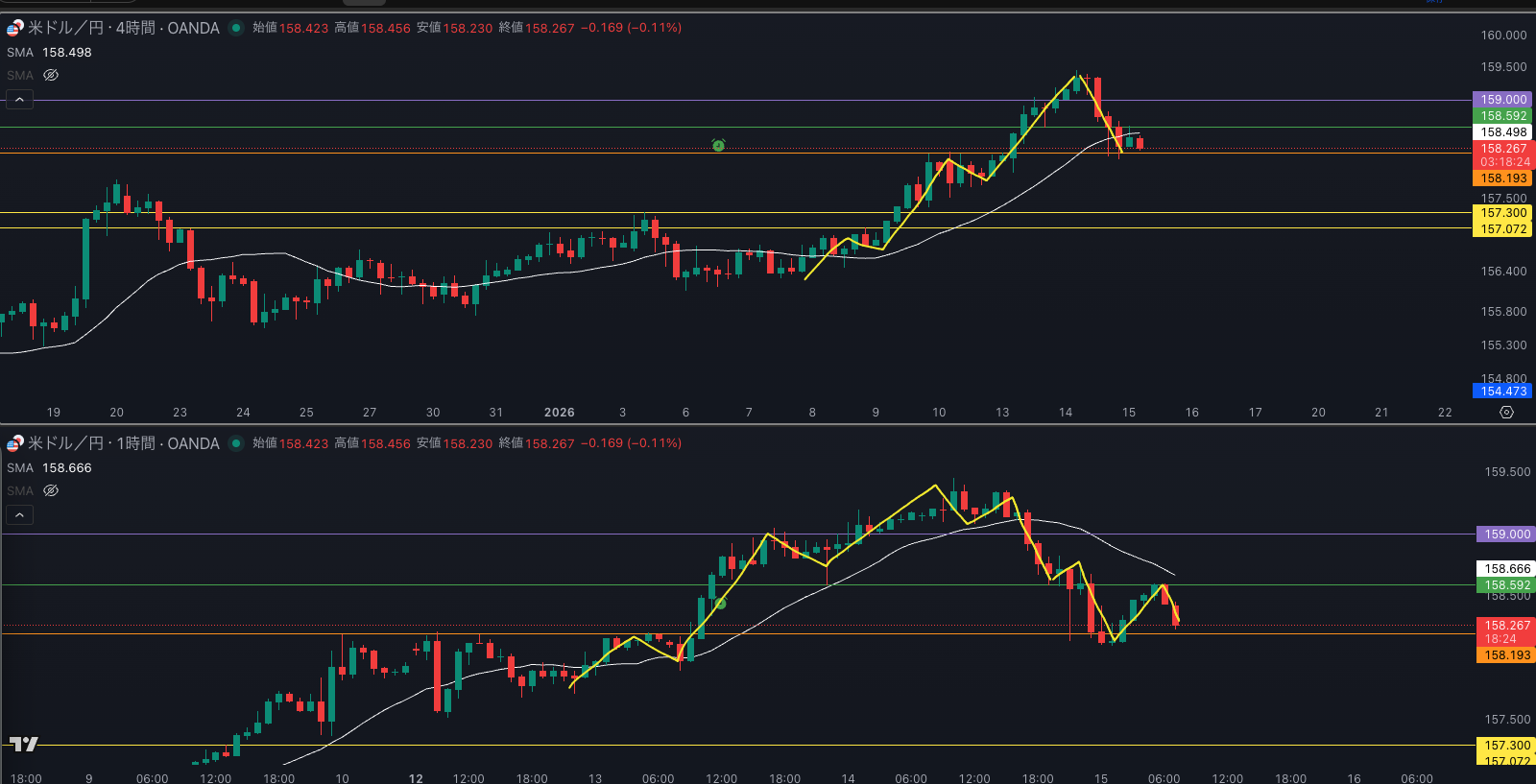Select SMA 158.498 indicator legend
Viewport: 1536px width, 784px height.
tap(49, 53)
